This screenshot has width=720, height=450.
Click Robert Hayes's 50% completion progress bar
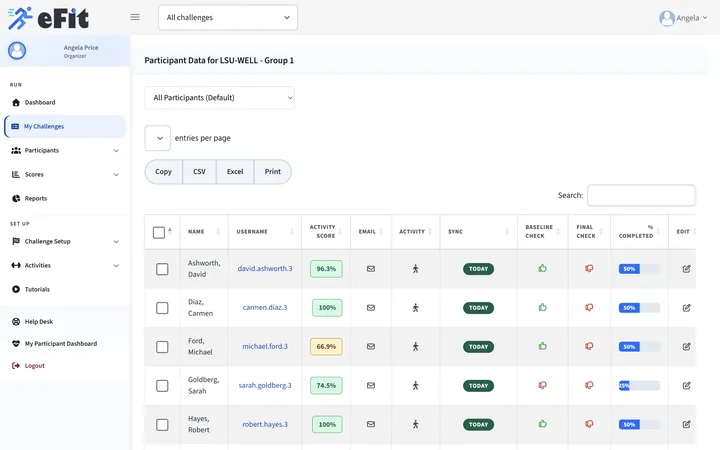tap(639, 424)
